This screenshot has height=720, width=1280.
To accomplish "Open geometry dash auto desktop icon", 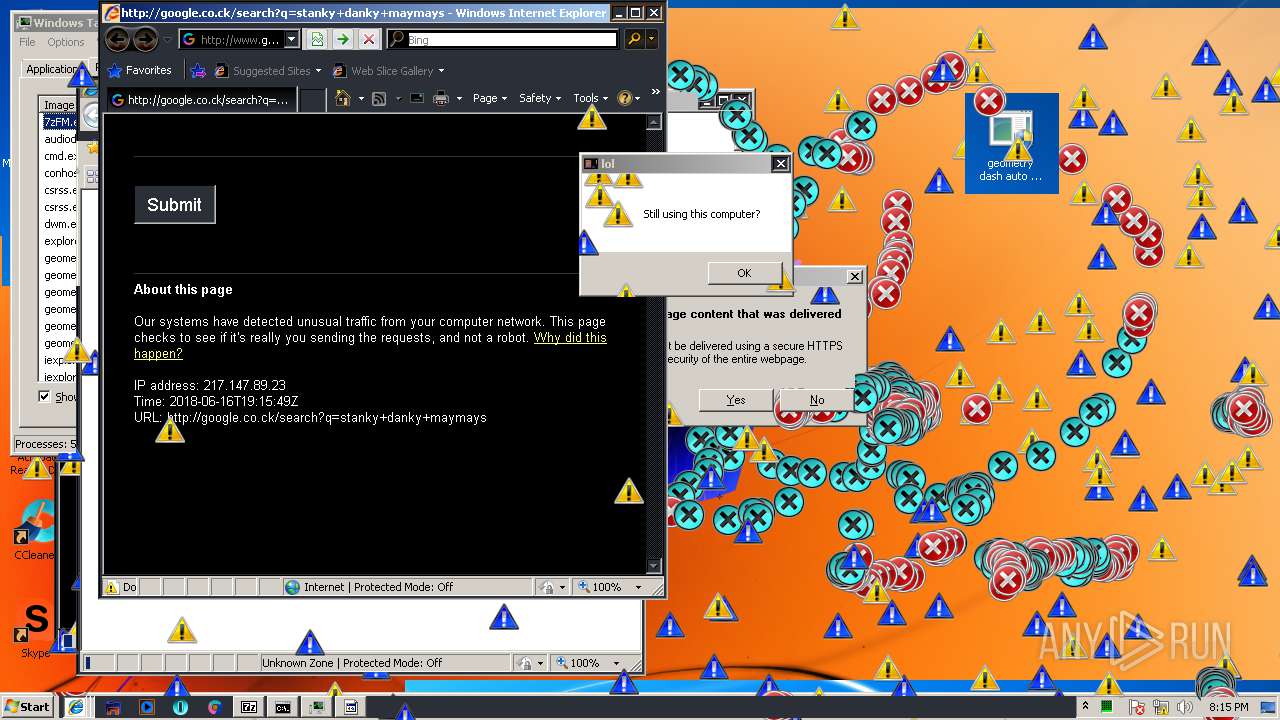I will tap(1011, 143).
